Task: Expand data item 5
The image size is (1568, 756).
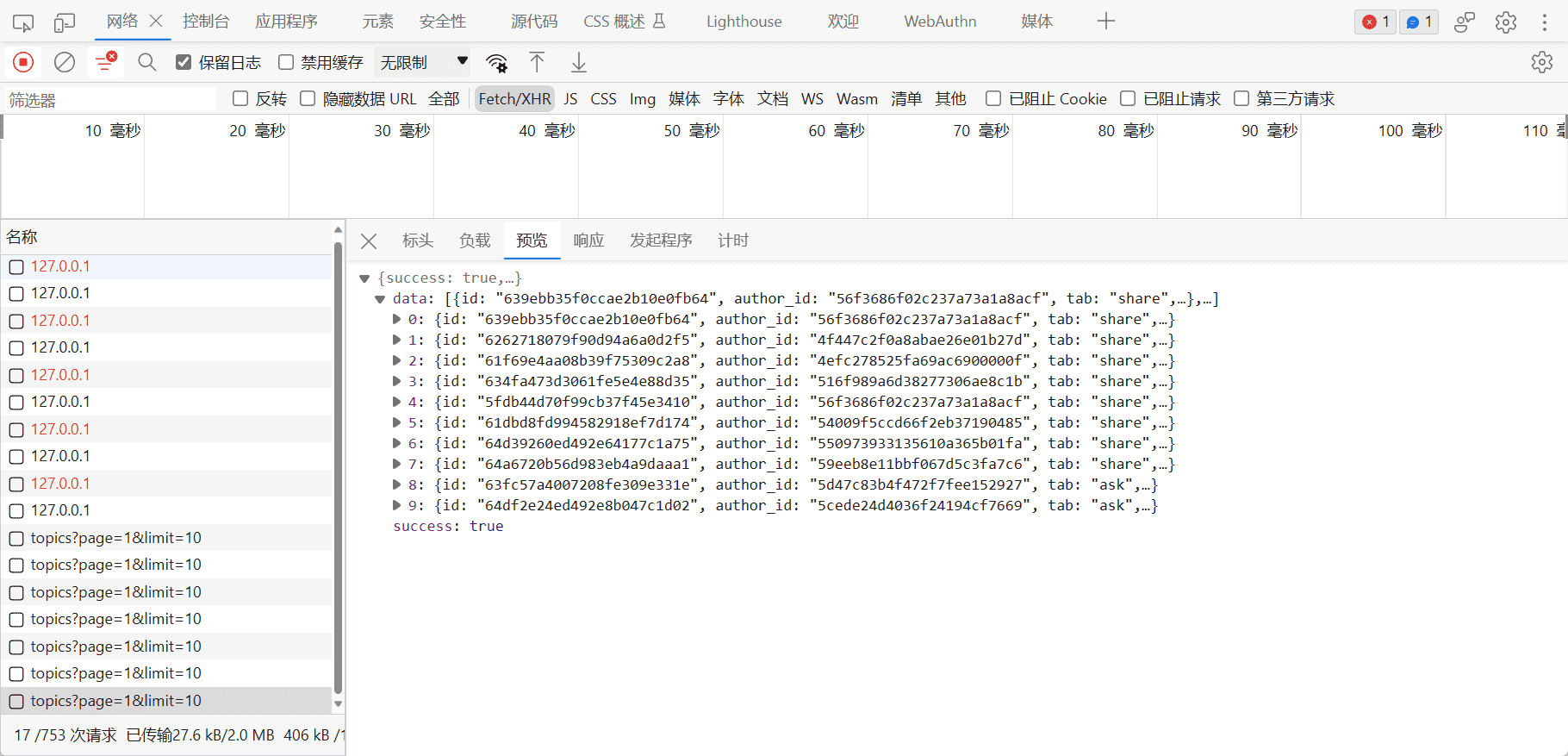Action: click(x=396, y=422)
